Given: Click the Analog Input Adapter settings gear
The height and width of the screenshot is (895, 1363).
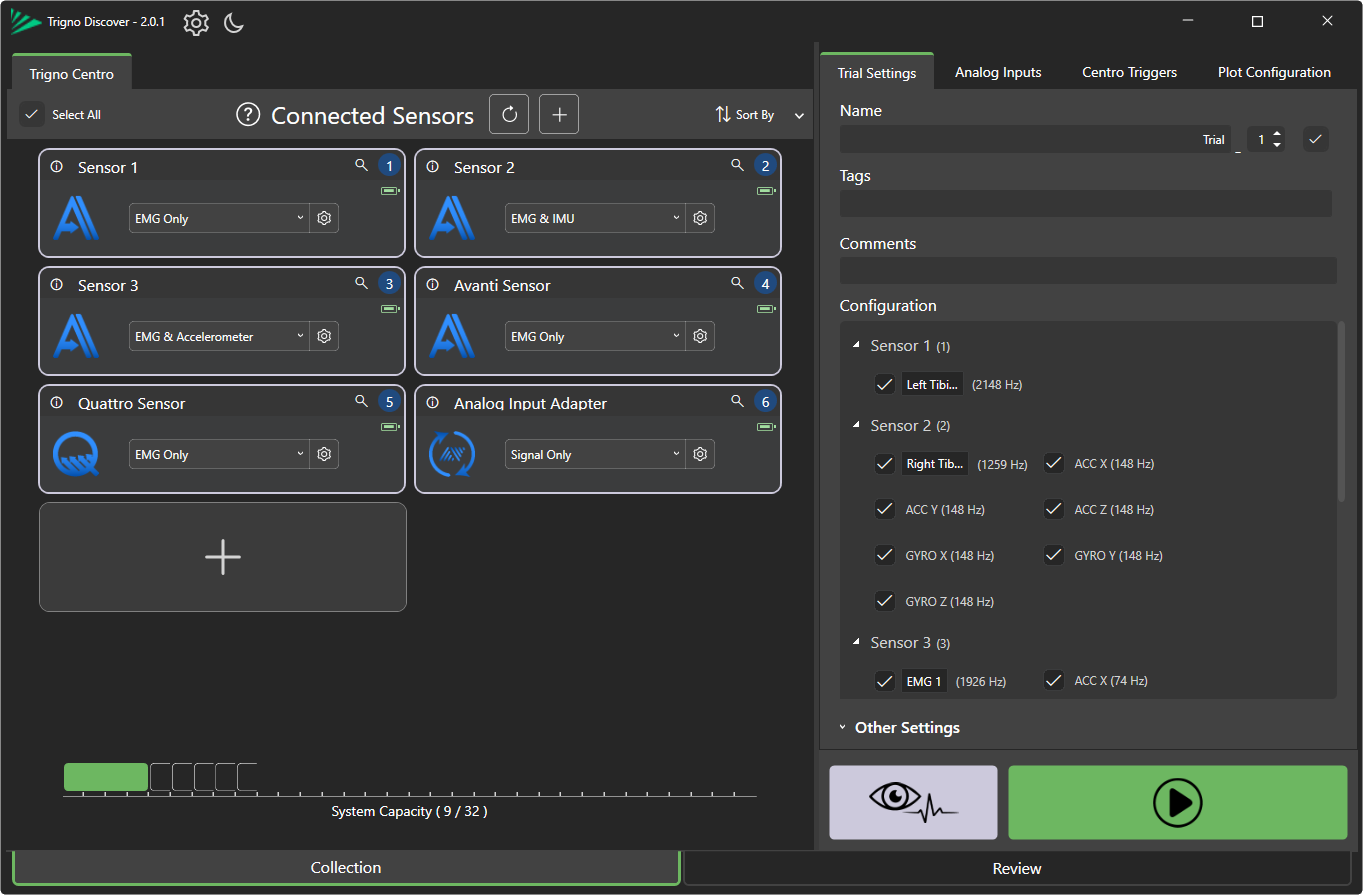Looking at the screenshot, I should pos(700,454).
